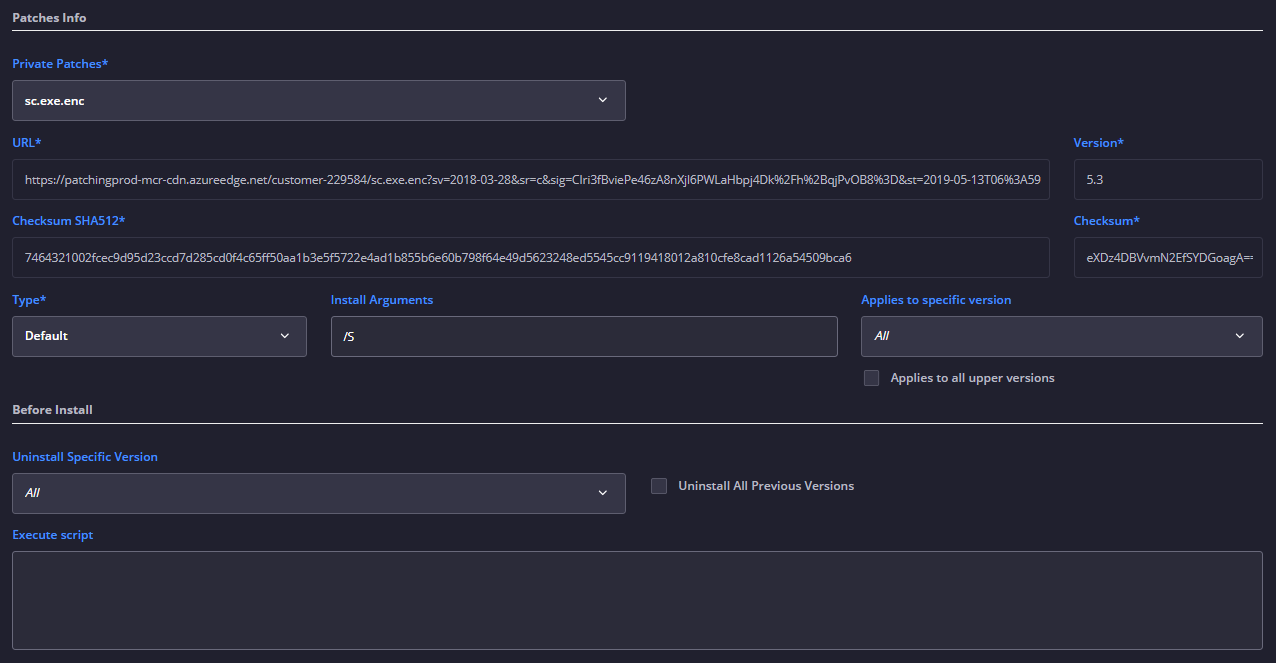This screenshot has width=1276, height=663.
Task: Click the Install Arguments field with /S
Action: click(584, 336)
